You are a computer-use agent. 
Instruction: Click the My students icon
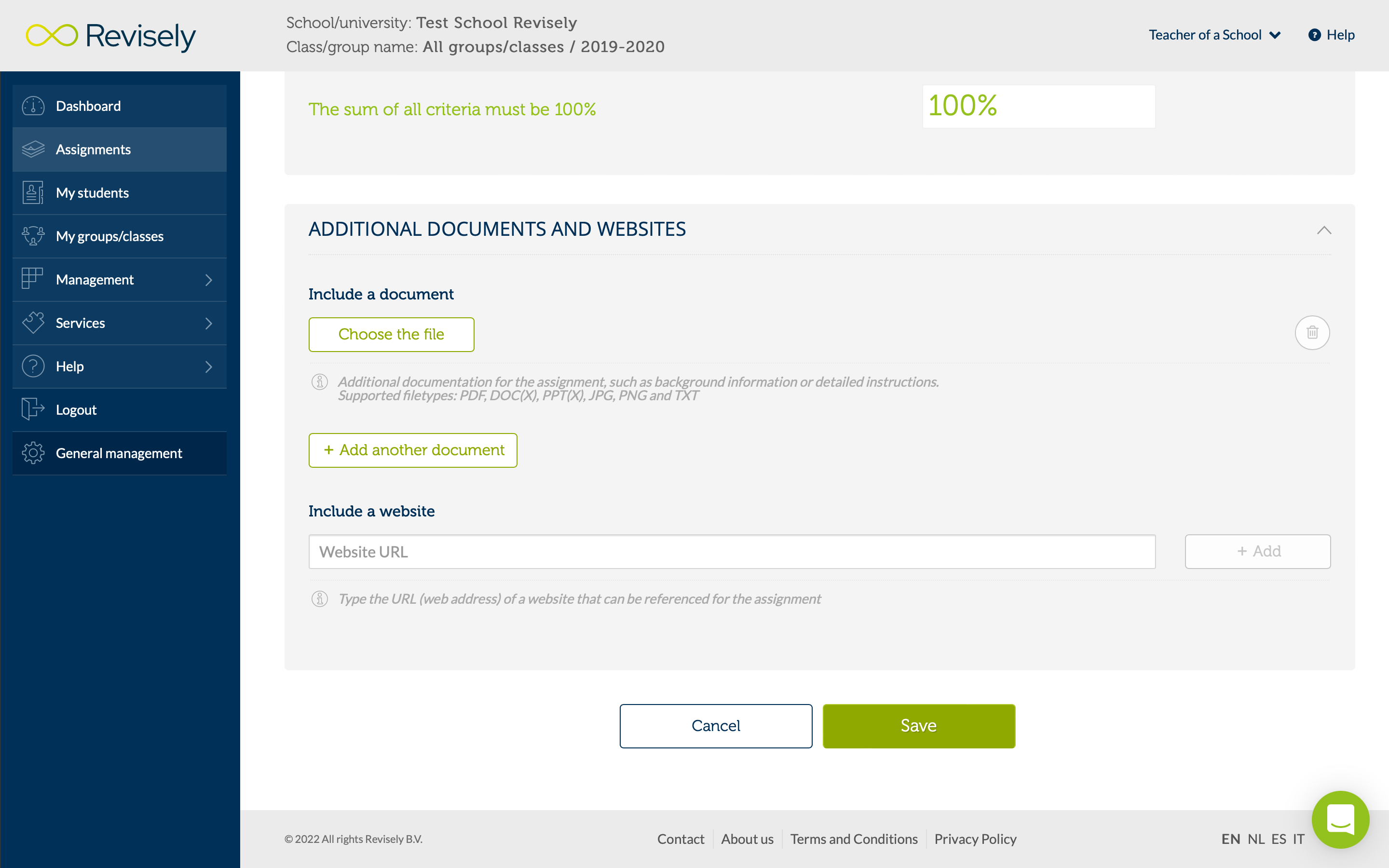click(x=33, y=193)
